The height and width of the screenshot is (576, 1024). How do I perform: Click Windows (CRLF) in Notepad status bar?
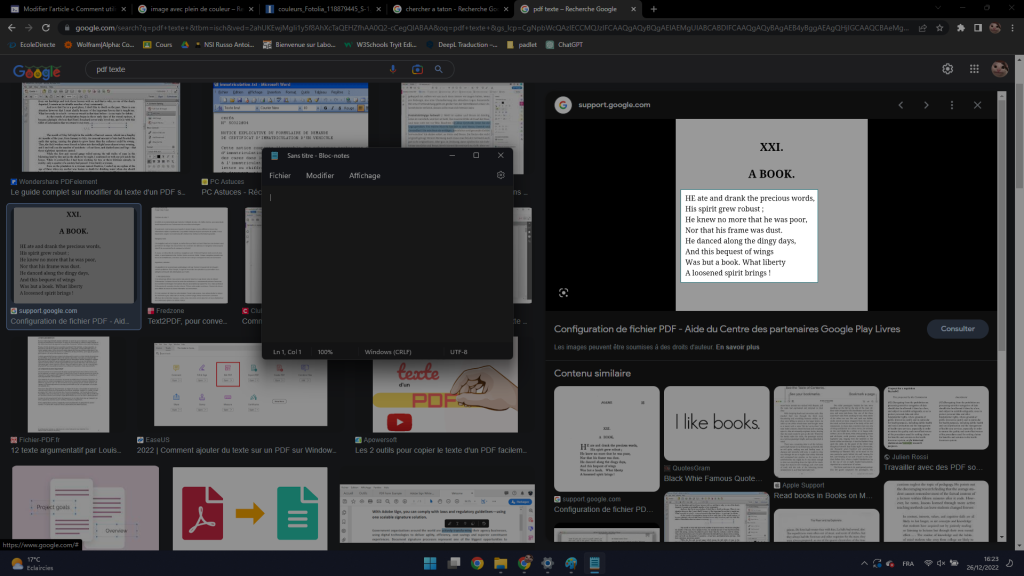click(388, 352)
